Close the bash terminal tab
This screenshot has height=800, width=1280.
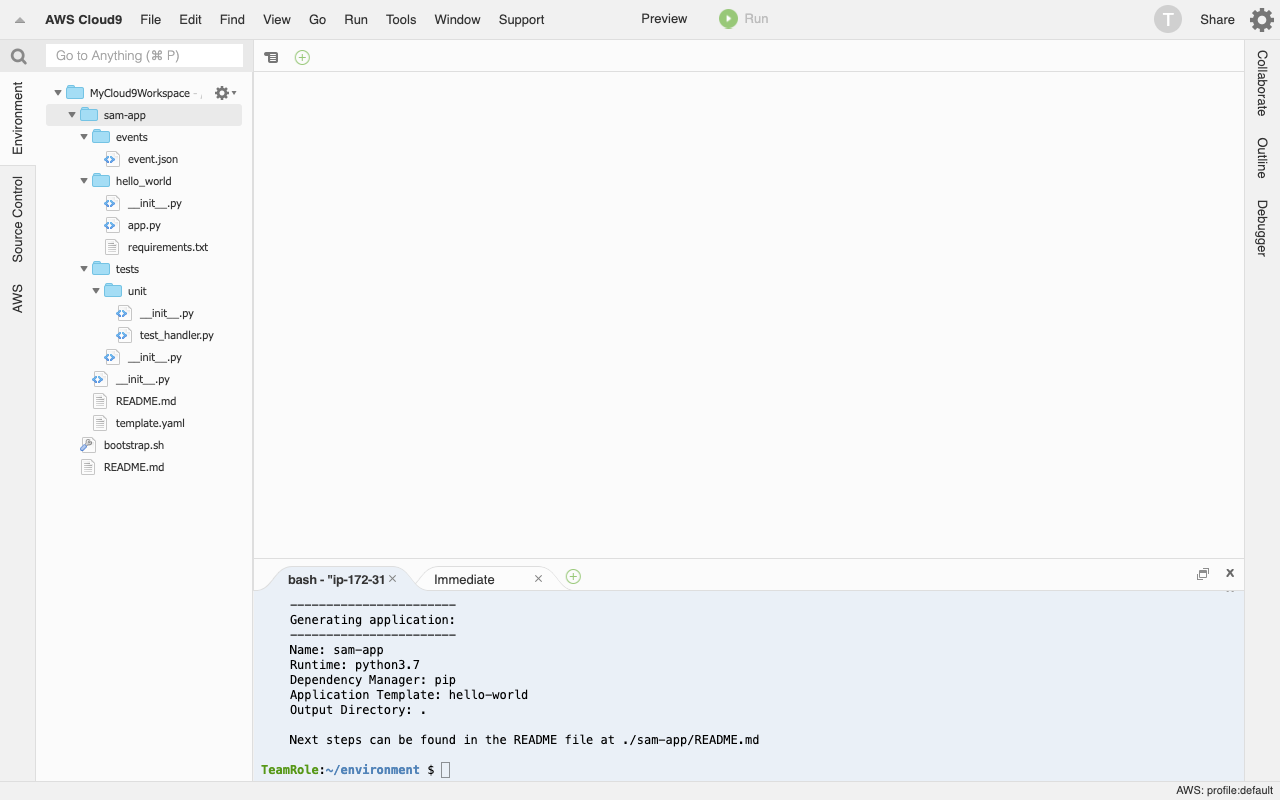click(393, 579)
